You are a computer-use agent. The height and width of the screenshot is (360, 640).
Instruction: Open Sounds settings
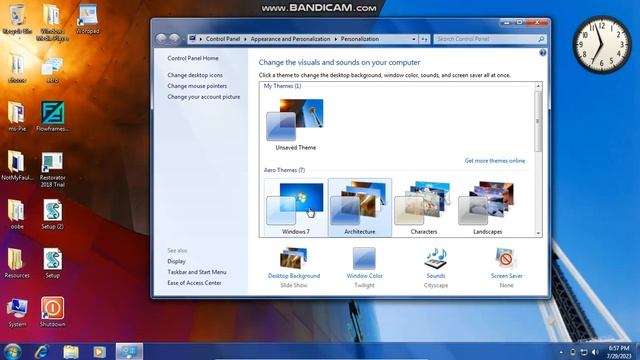point(436,268)
